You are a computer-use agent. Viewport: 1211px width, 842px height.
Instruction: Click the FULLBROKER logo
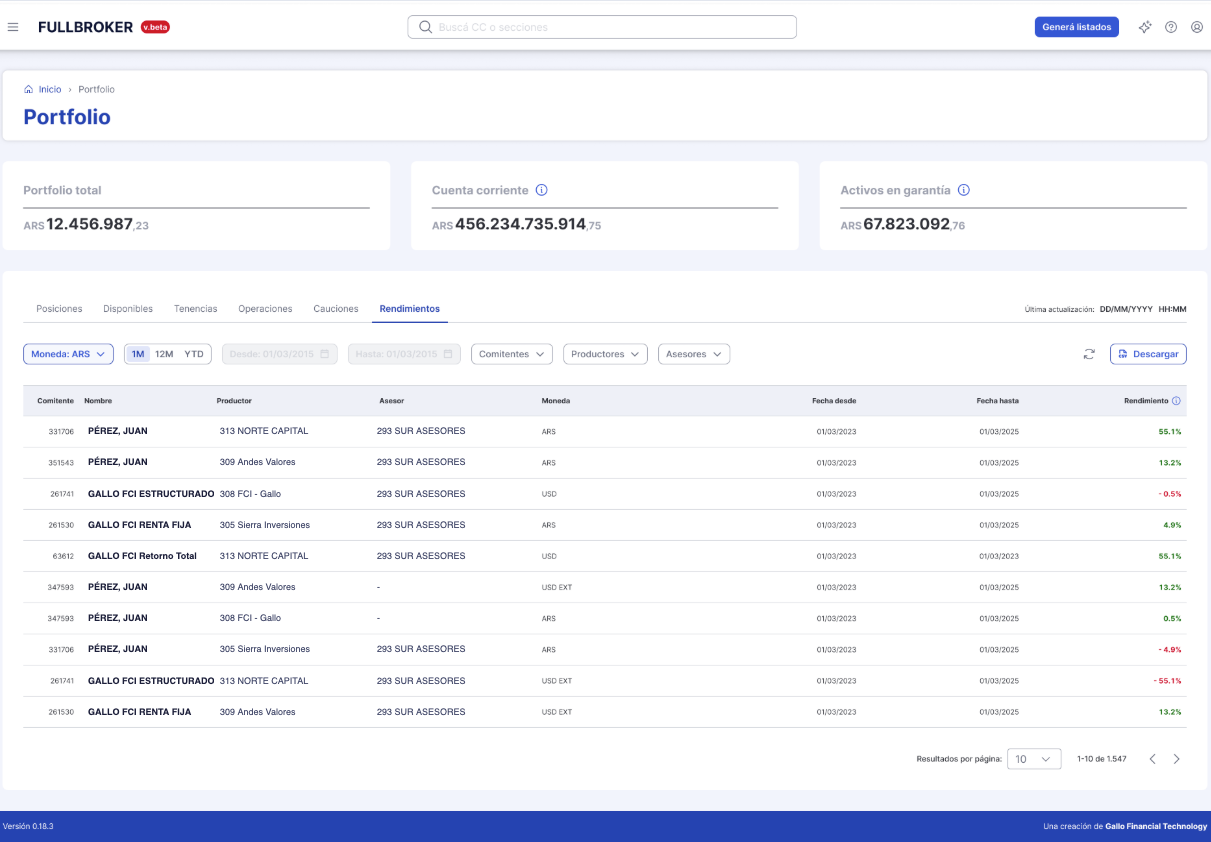tap(85, 27)
